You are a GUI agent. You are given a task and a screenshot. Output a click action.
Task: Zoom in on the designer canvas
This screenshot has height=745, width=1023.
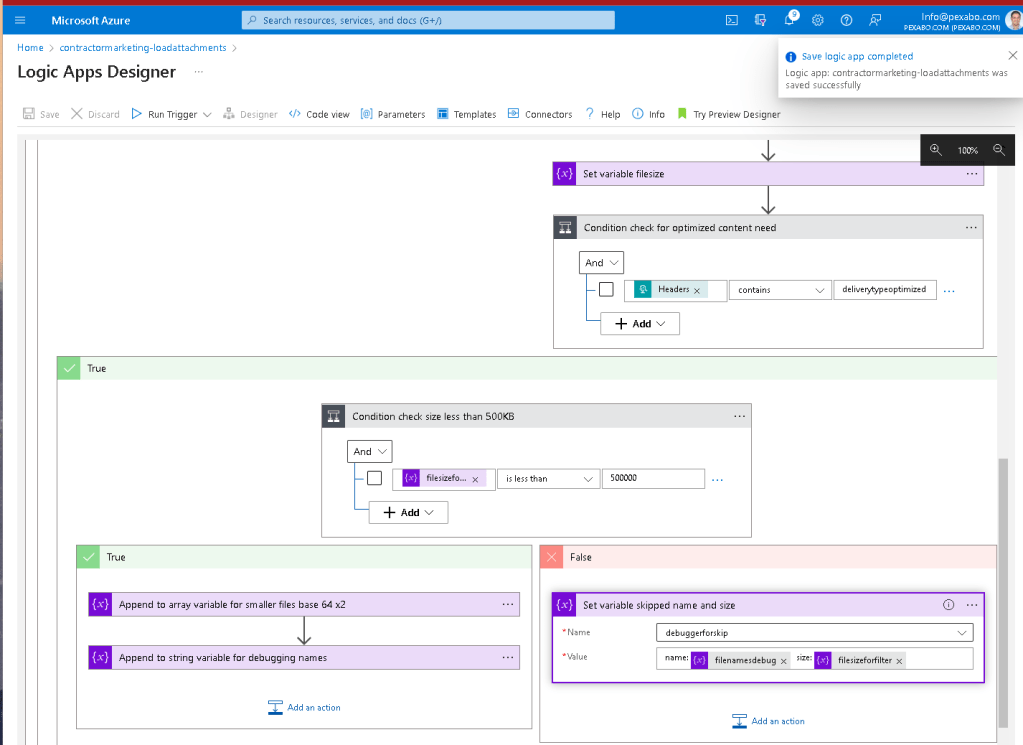936,150
